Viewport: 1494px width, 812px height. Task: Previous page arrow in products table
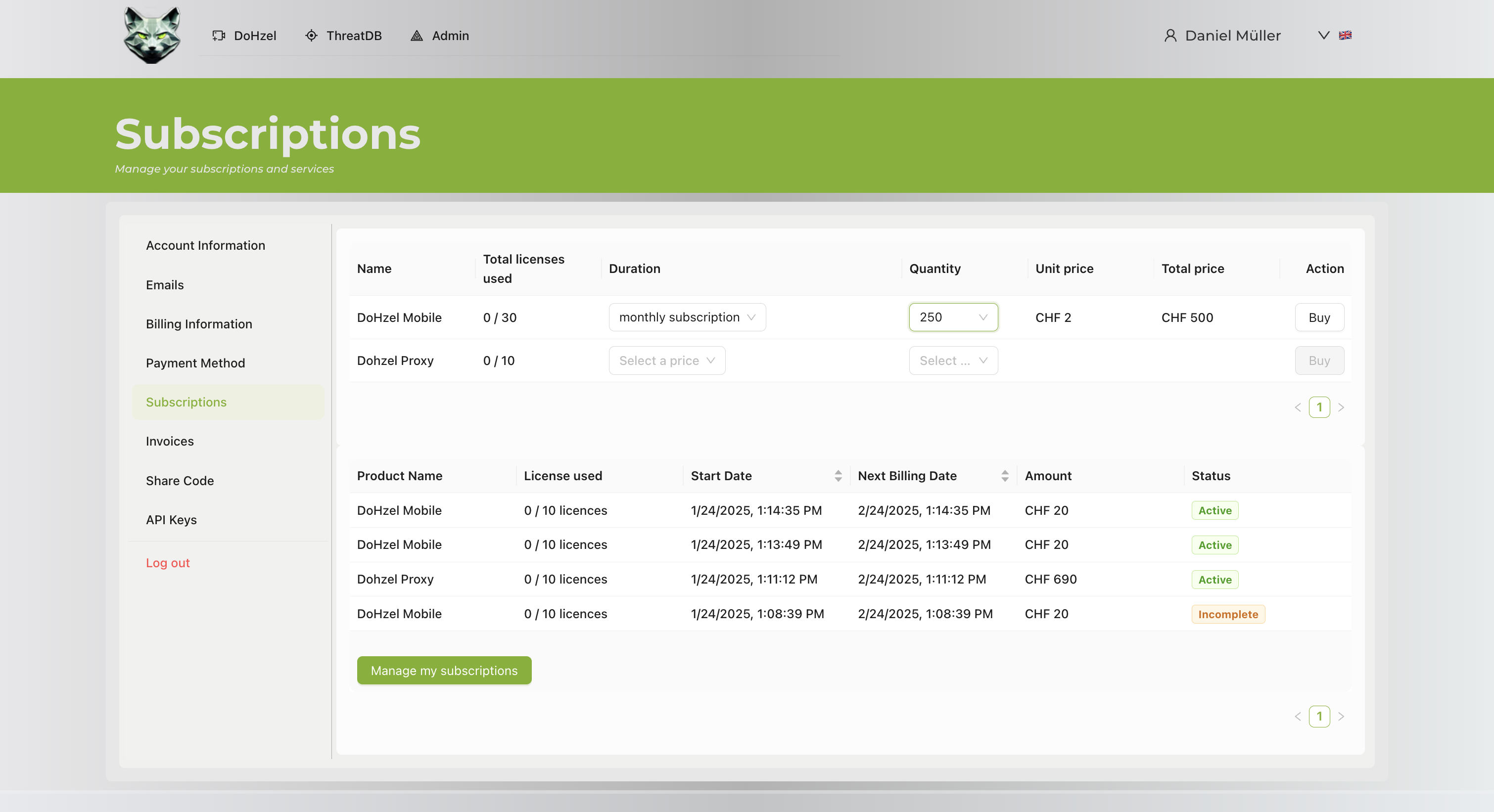click(x=1298, y=407)
